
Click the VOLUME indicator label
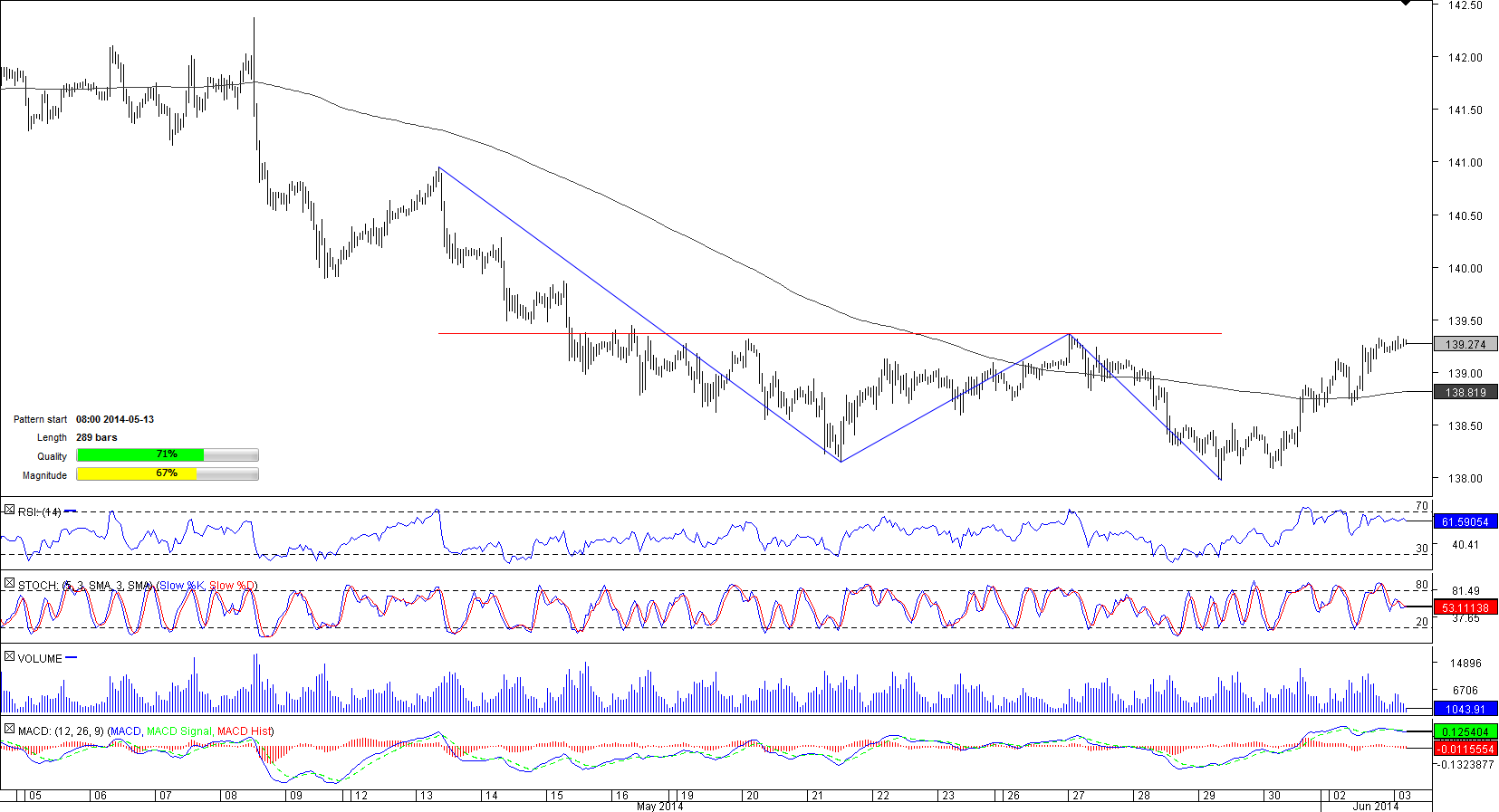coord(40,658)
